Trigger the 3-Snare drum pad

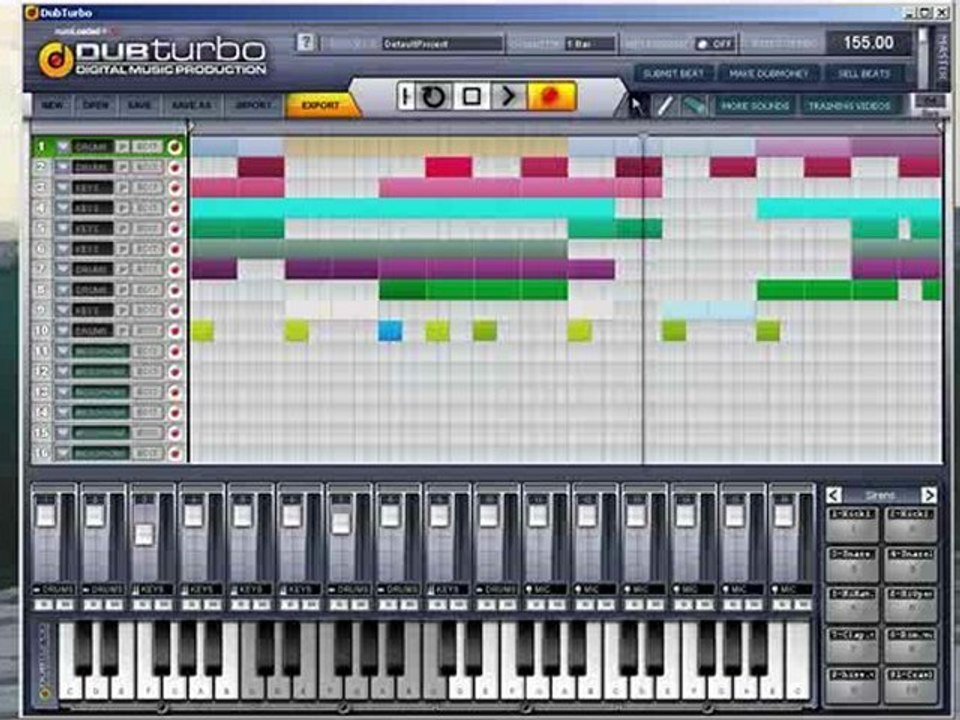point(852,564)
